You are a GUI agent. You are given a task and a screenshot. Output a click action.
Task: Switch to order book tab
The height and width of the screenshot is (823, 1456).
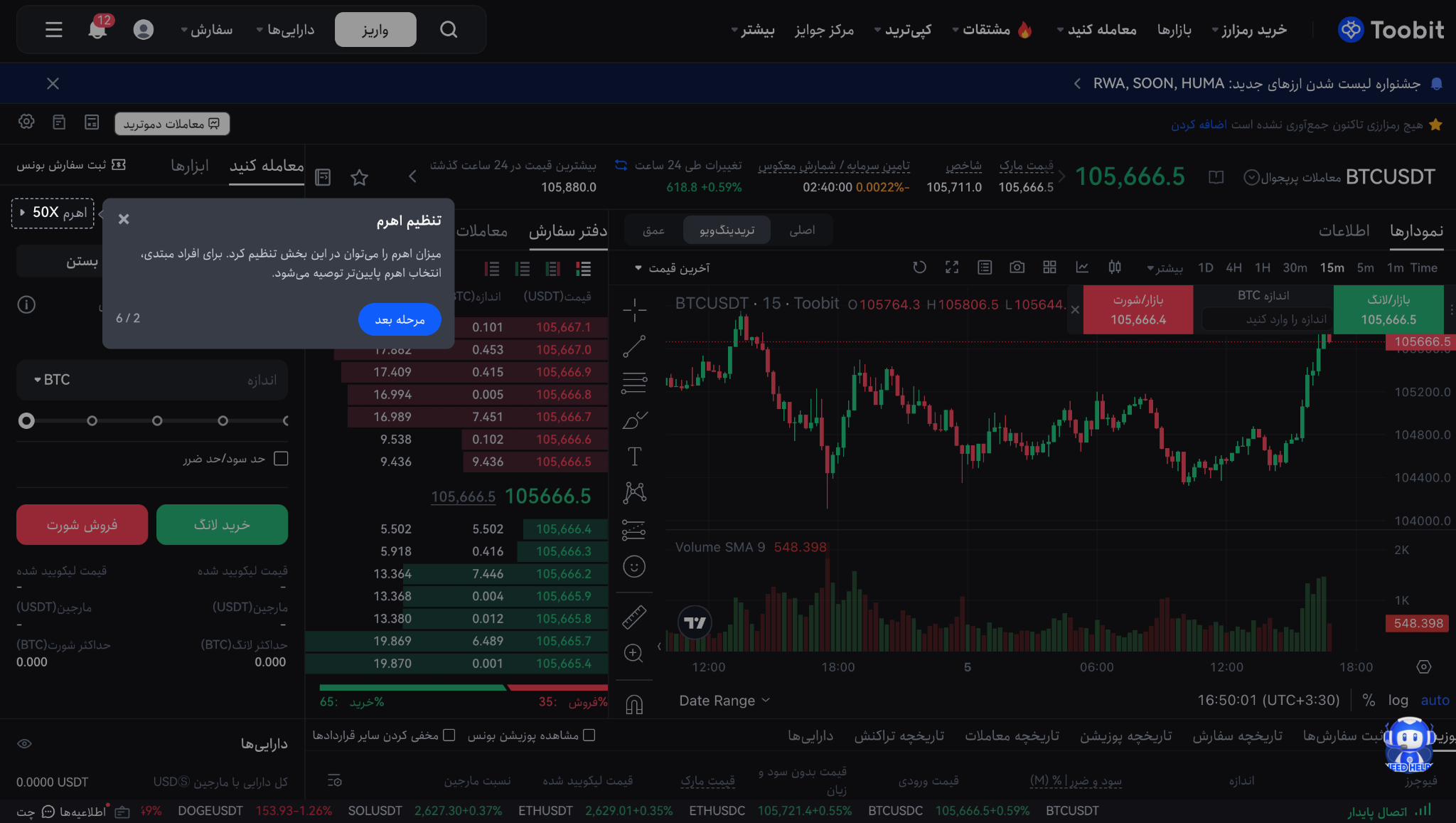[567, 231]
